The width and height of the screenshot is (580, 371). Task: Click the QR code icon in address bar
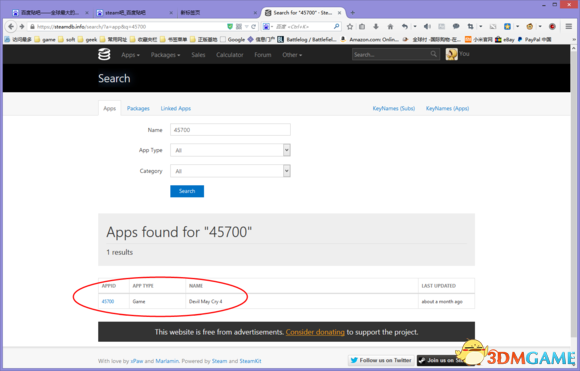239,26
